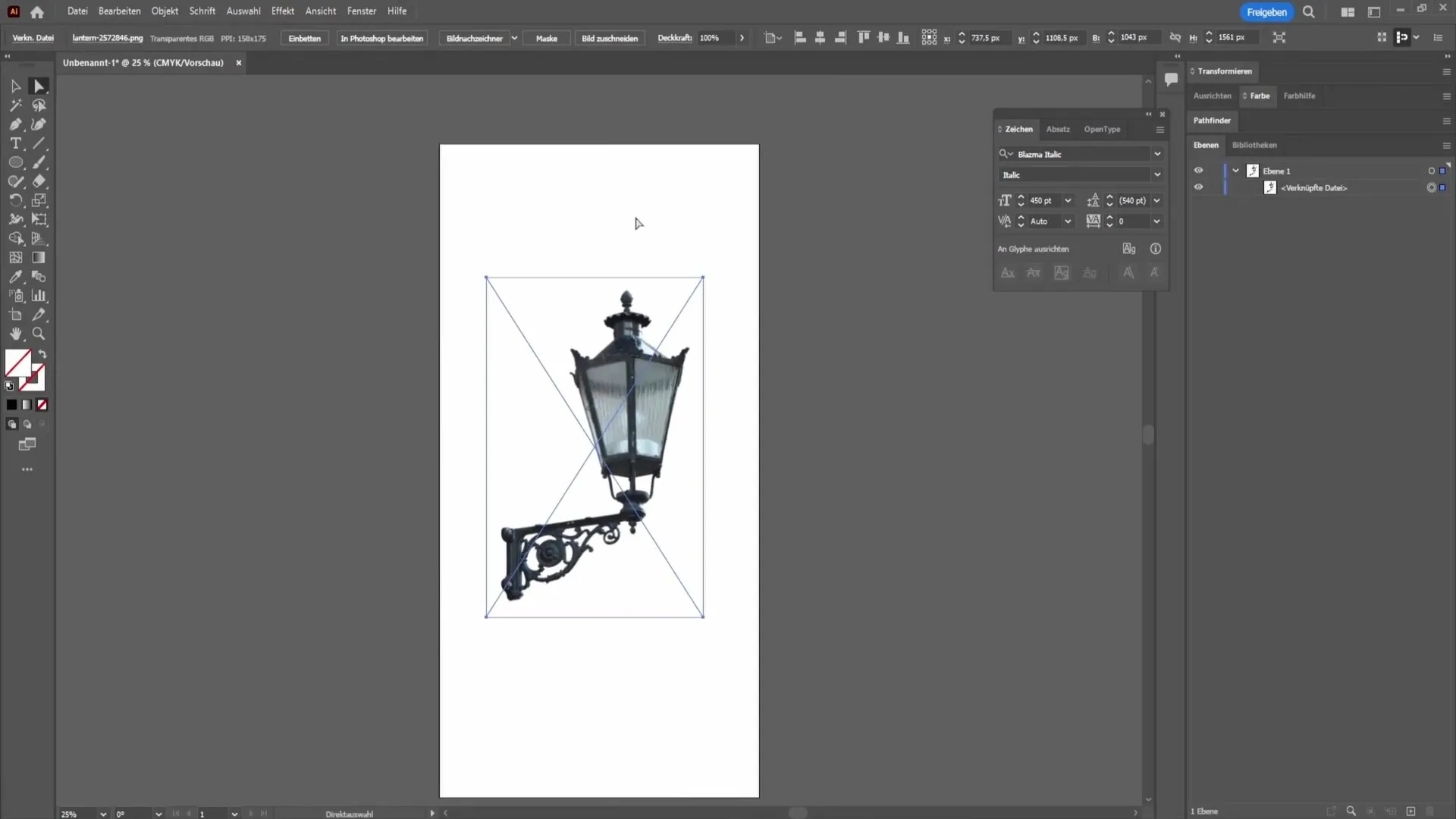
Task: Select the Blend tool
Action: tap(39, 277)
